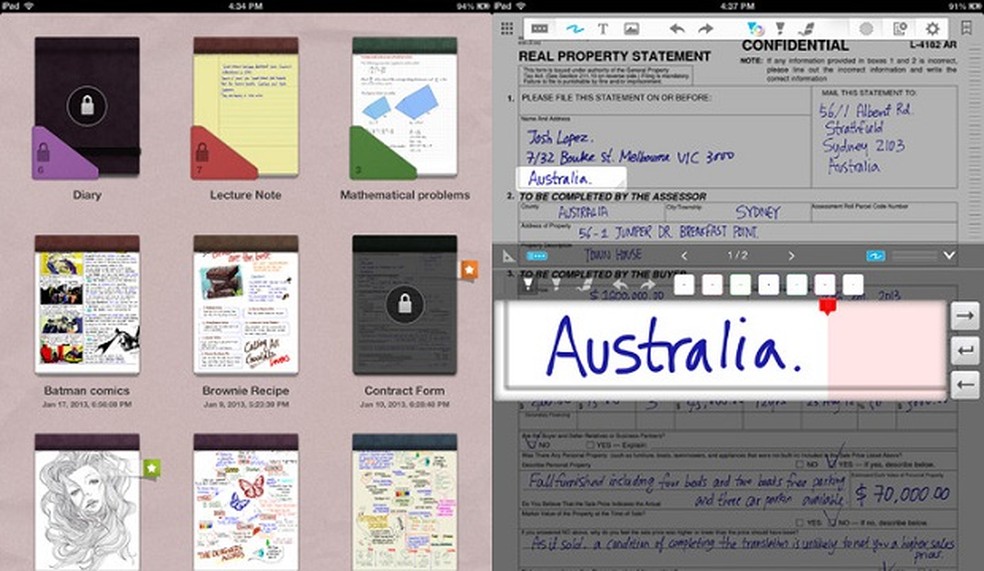Select white pen in zoom panel toolbar
Screen dimensions: 984x571
point(528,285)
